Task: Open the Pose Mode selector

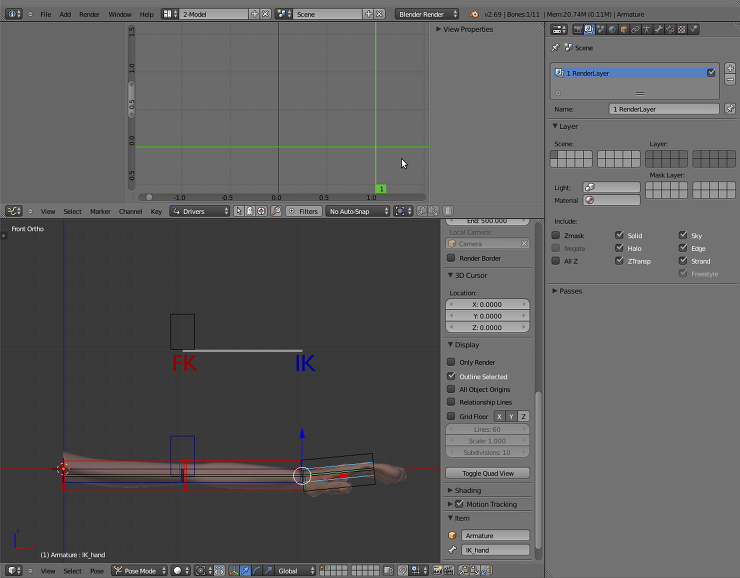Action: pos(140,571)
